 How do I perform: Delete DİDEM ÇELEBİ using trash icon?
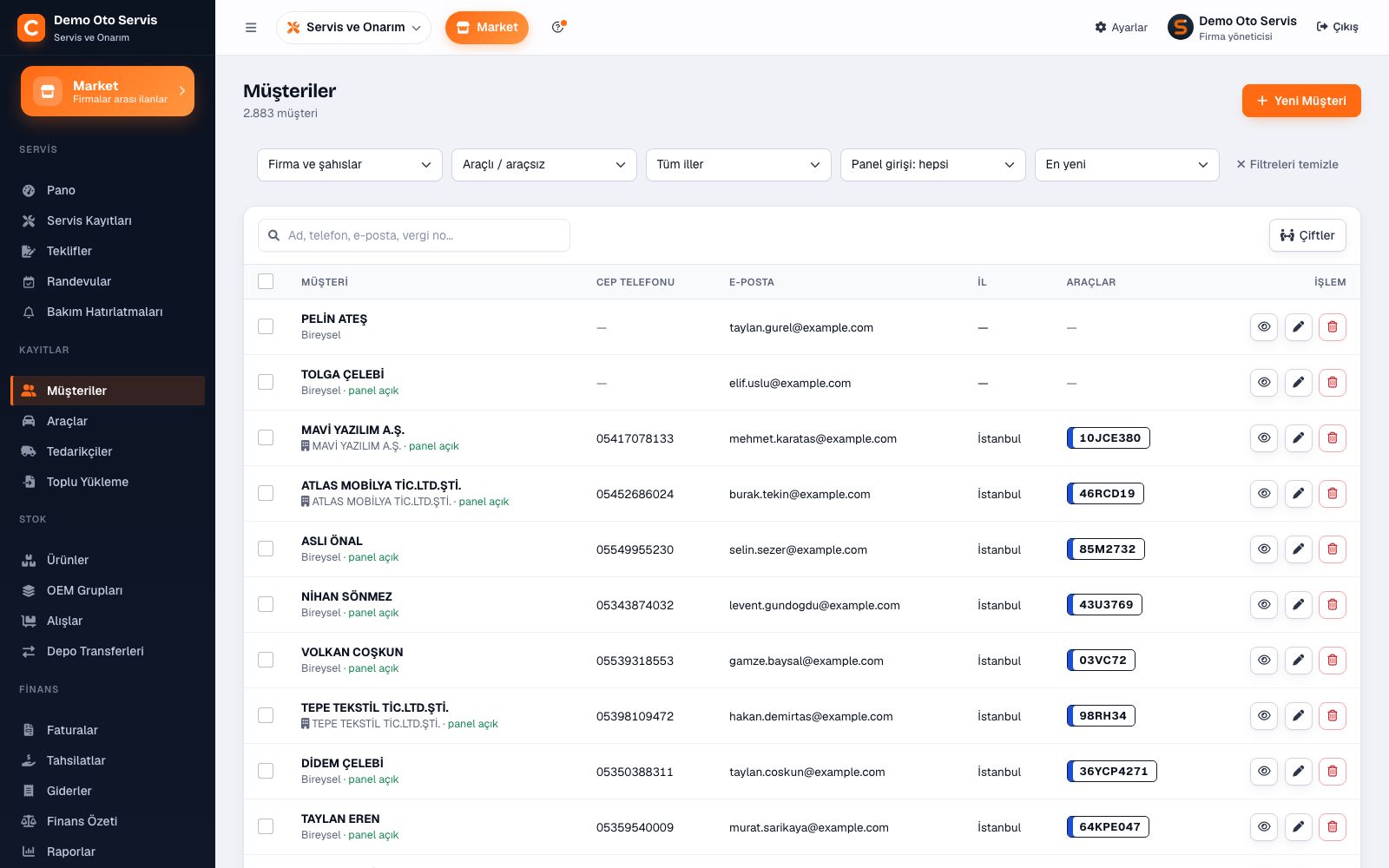(1333, 772)
